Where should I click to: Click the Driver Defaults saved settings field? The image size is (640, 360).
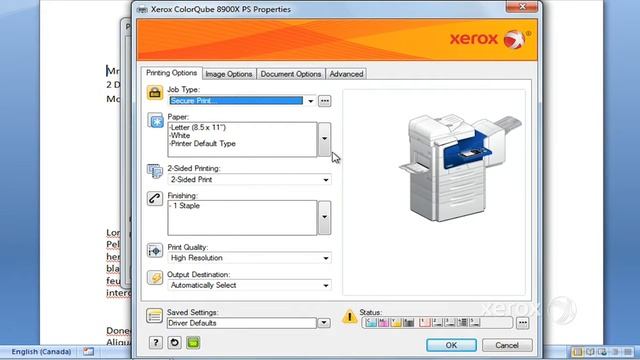tap(242, 323)
